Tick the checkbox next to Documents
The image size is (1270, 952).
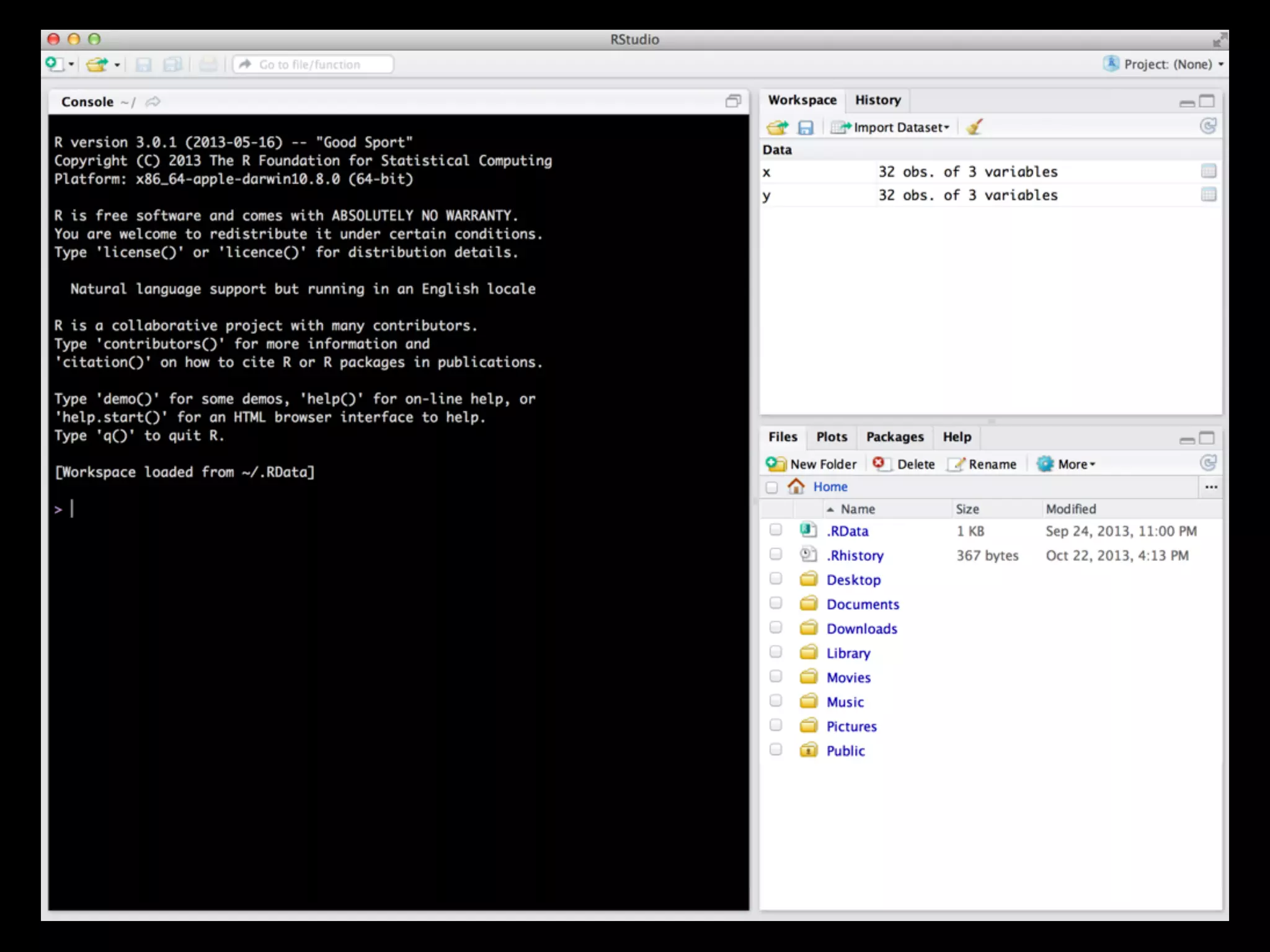click(x=775, y=603)
